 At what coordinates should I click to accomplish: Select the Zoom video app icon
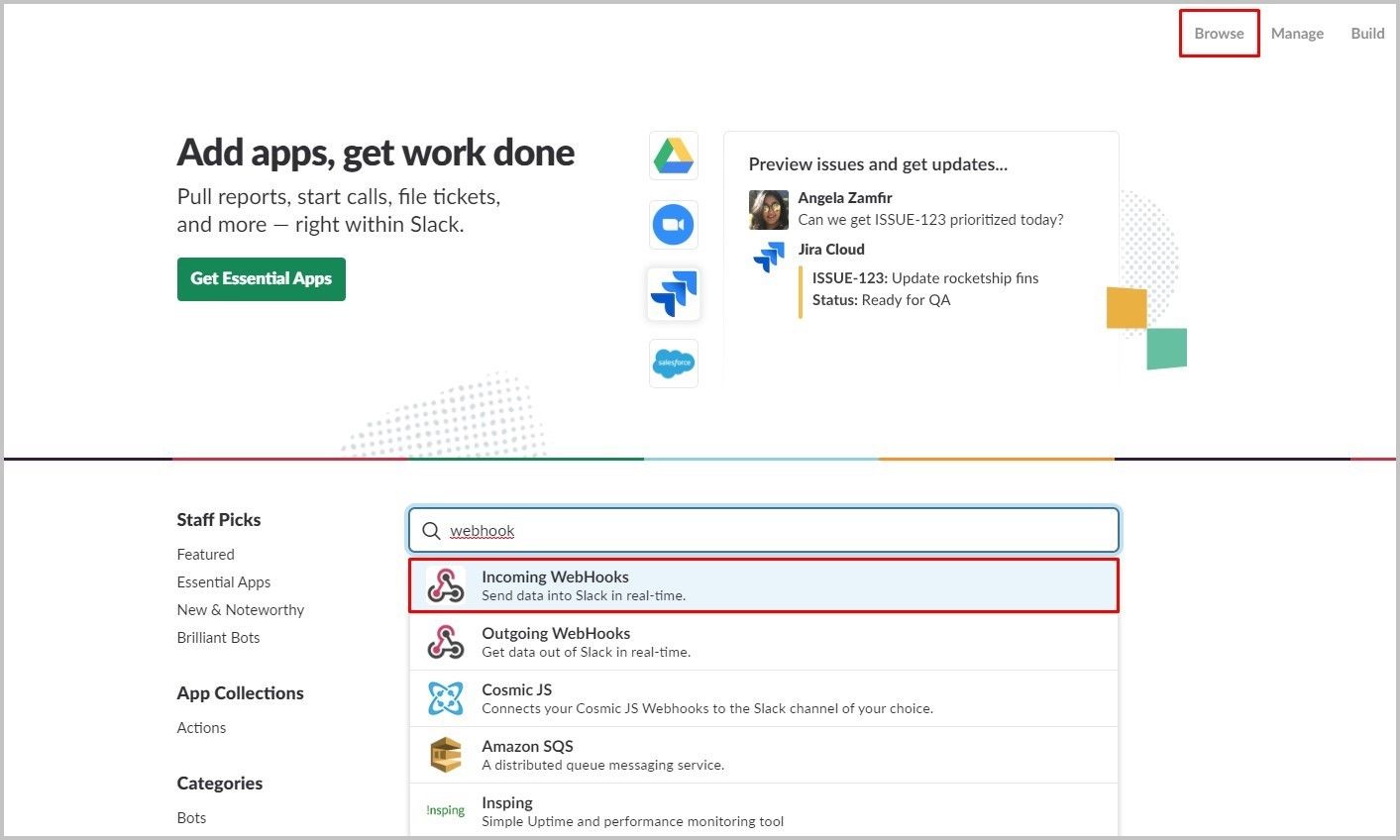point(674,225)
